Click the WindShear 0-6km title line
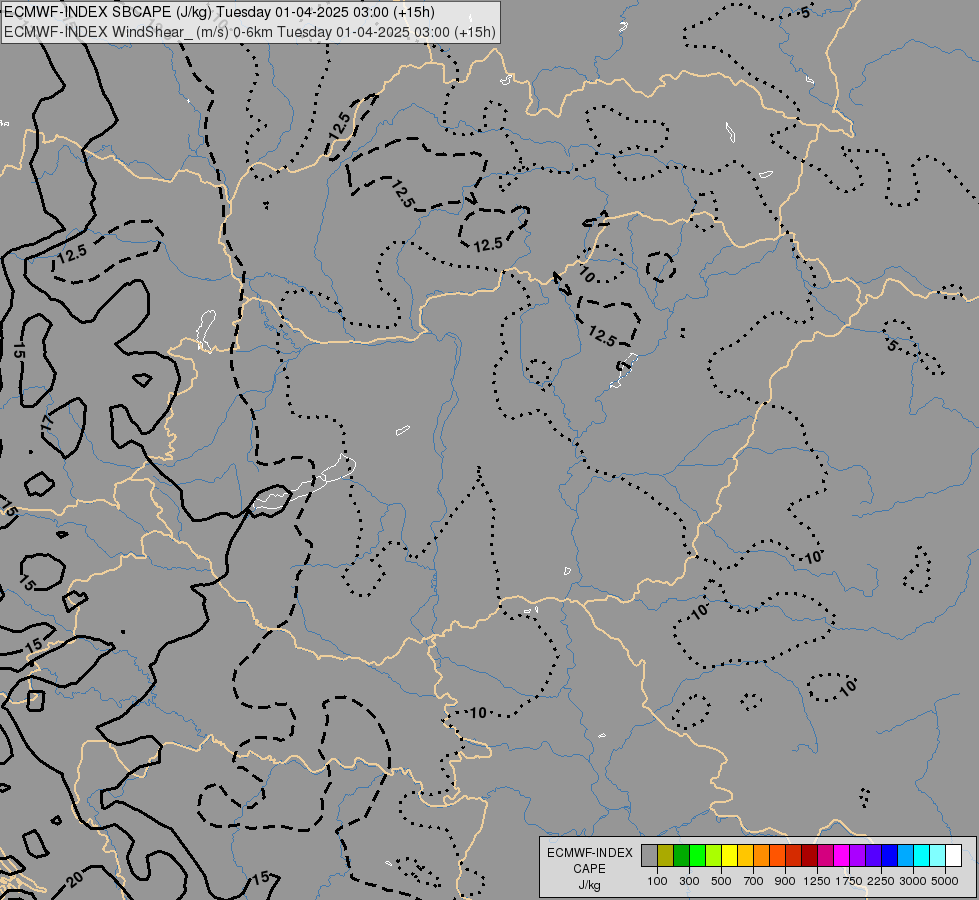979x900 pixels. [250, 32]
